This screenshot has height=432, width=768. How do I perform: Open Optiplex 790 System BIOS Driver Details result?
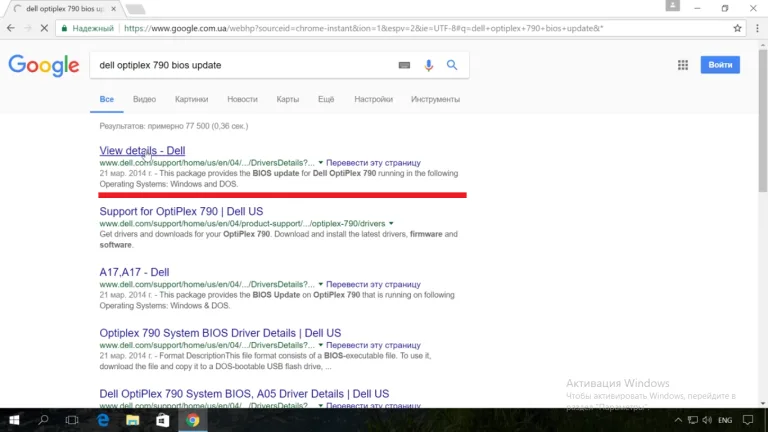[x=220, y=333]
